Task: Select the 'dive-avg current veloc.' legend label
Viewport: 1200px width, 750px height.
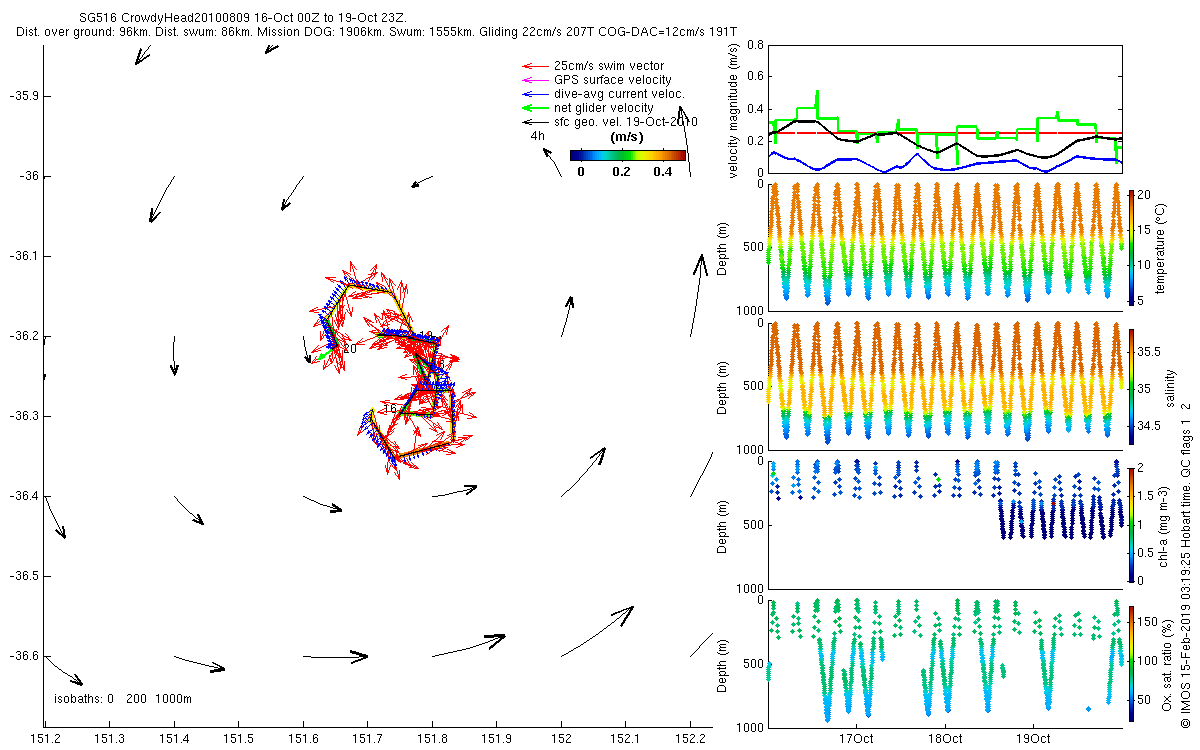Action: tap(619, 94)
